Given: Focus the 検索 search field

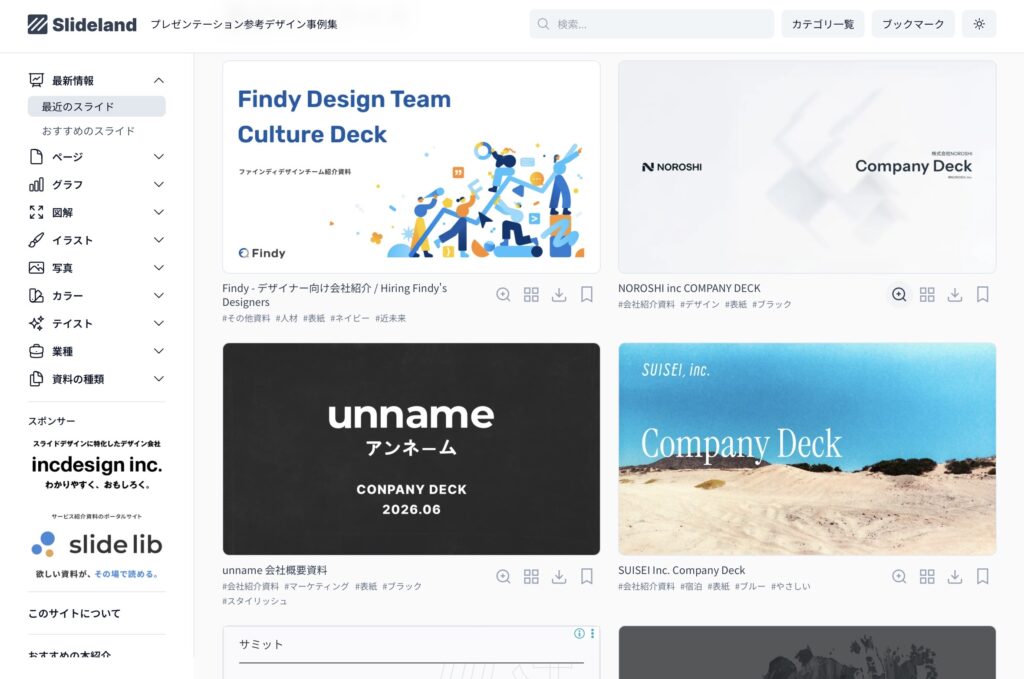Looking at the screenshot, I should pyautogui.click(x=652, y=24).
